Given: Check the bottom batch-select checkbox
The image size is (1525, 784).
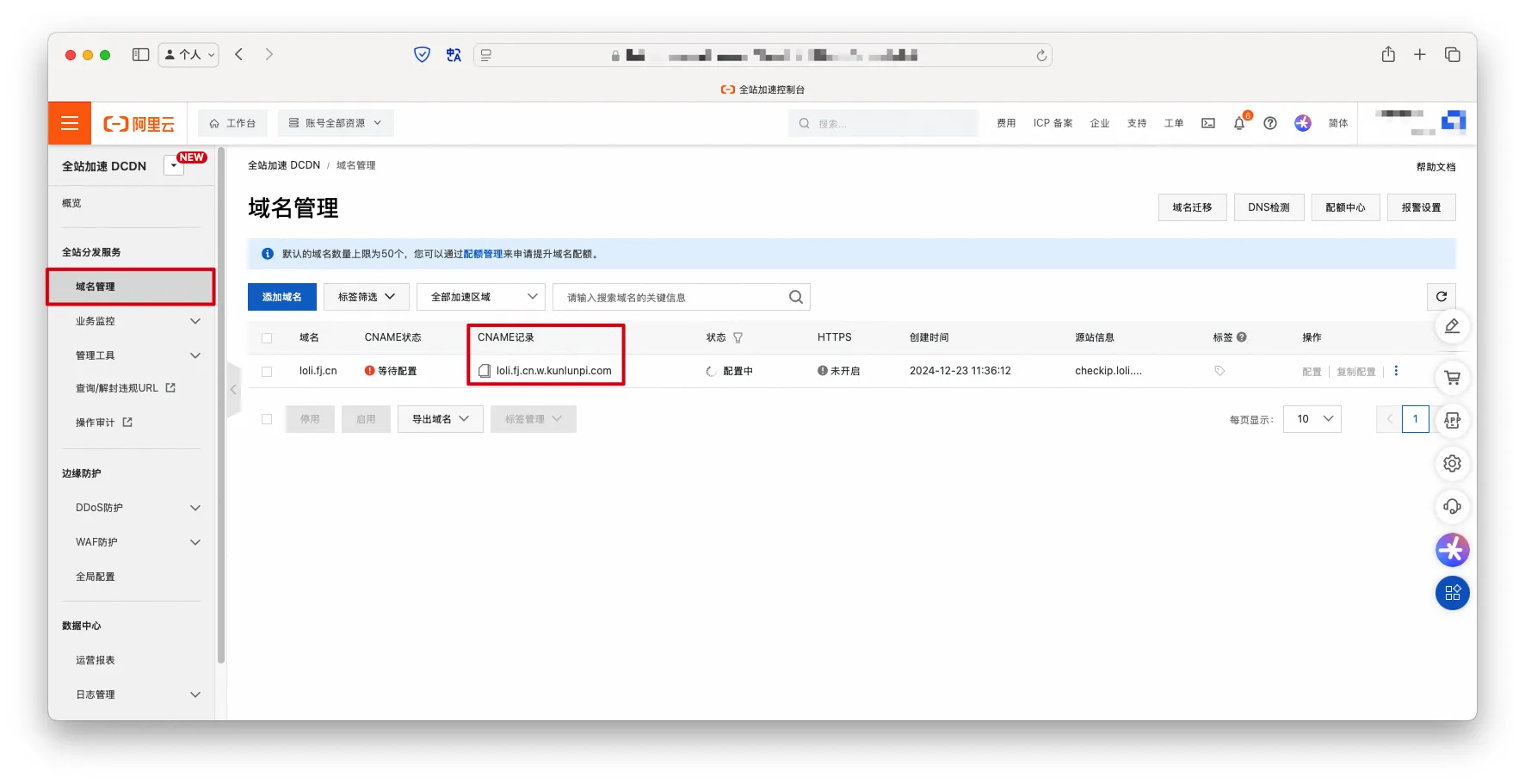Looking at the screenshot, I should point(267,419).
